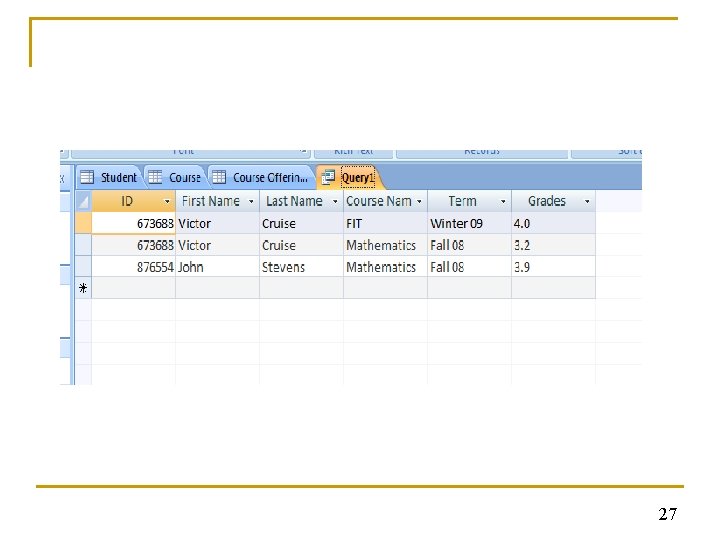720x540 pixels.
Task: Click the Course Offering table icon
Action: (x=219, y=177)
